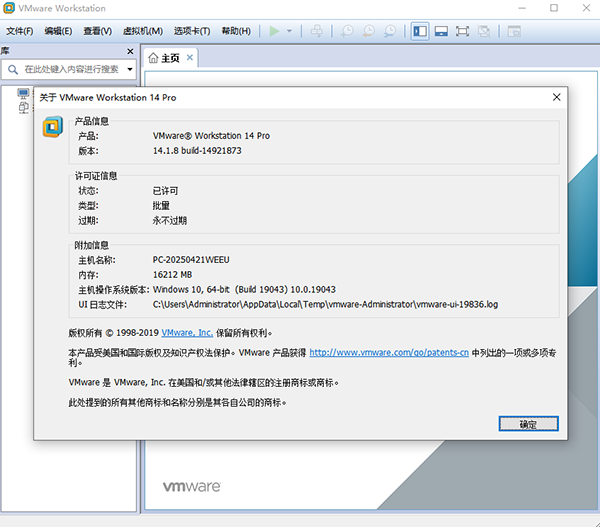Open the 选项卡(T) menu

click(192, 31)
